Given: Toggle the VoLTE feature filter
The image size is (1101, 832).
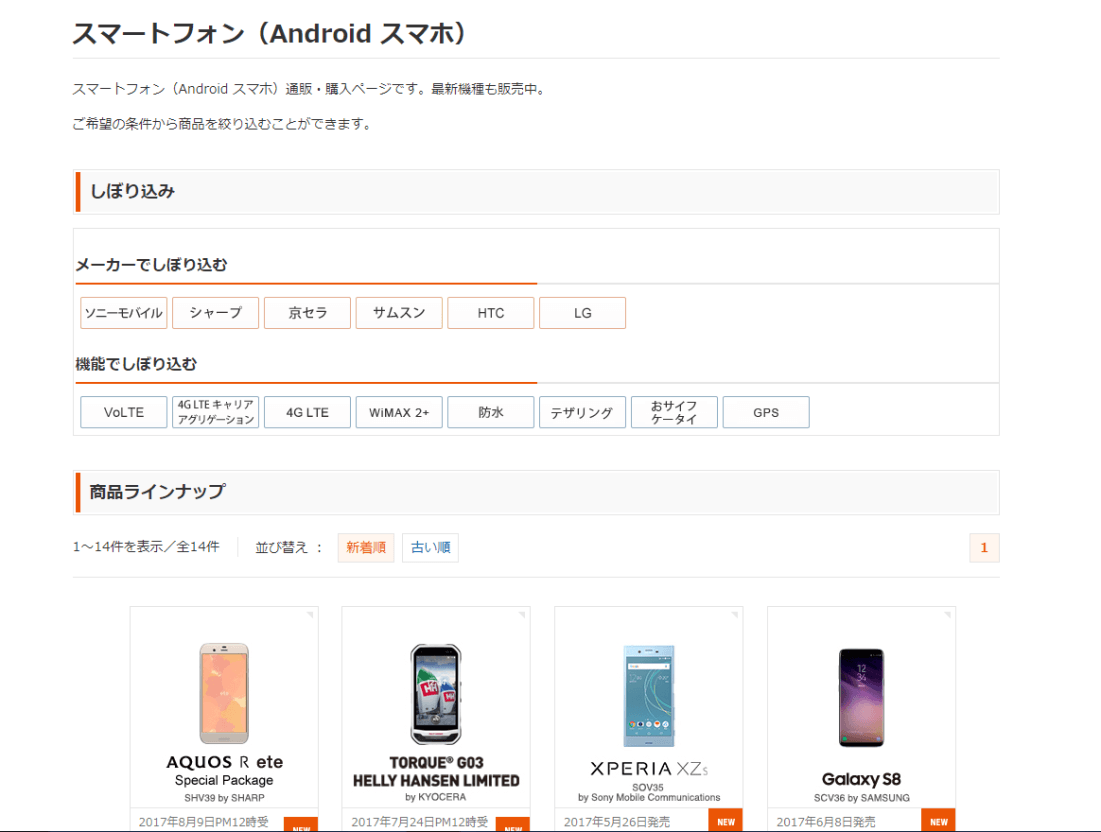Looking at the screenshot, I should (x=124, y=412).
